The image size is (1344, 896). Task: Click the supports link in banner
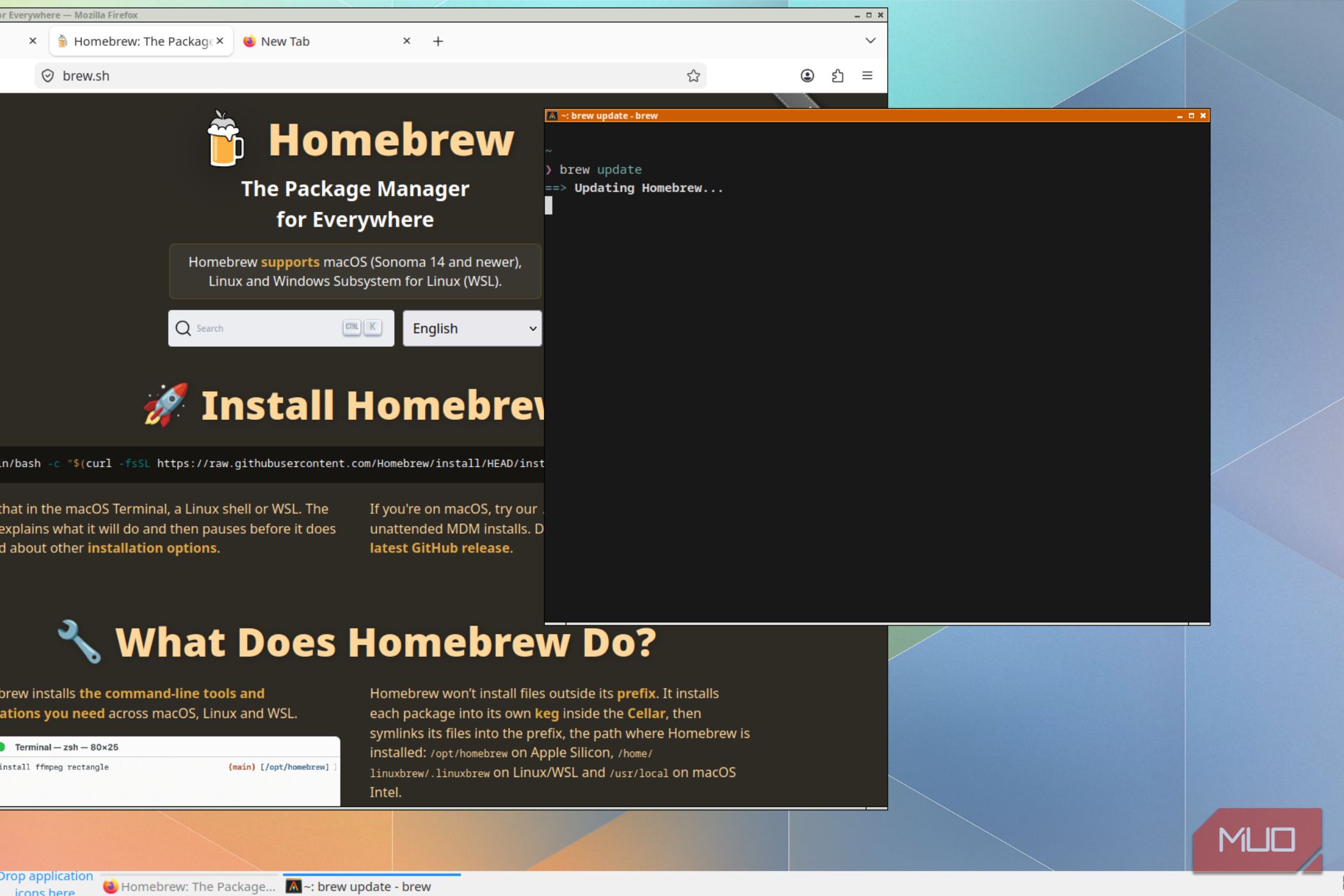290,262
